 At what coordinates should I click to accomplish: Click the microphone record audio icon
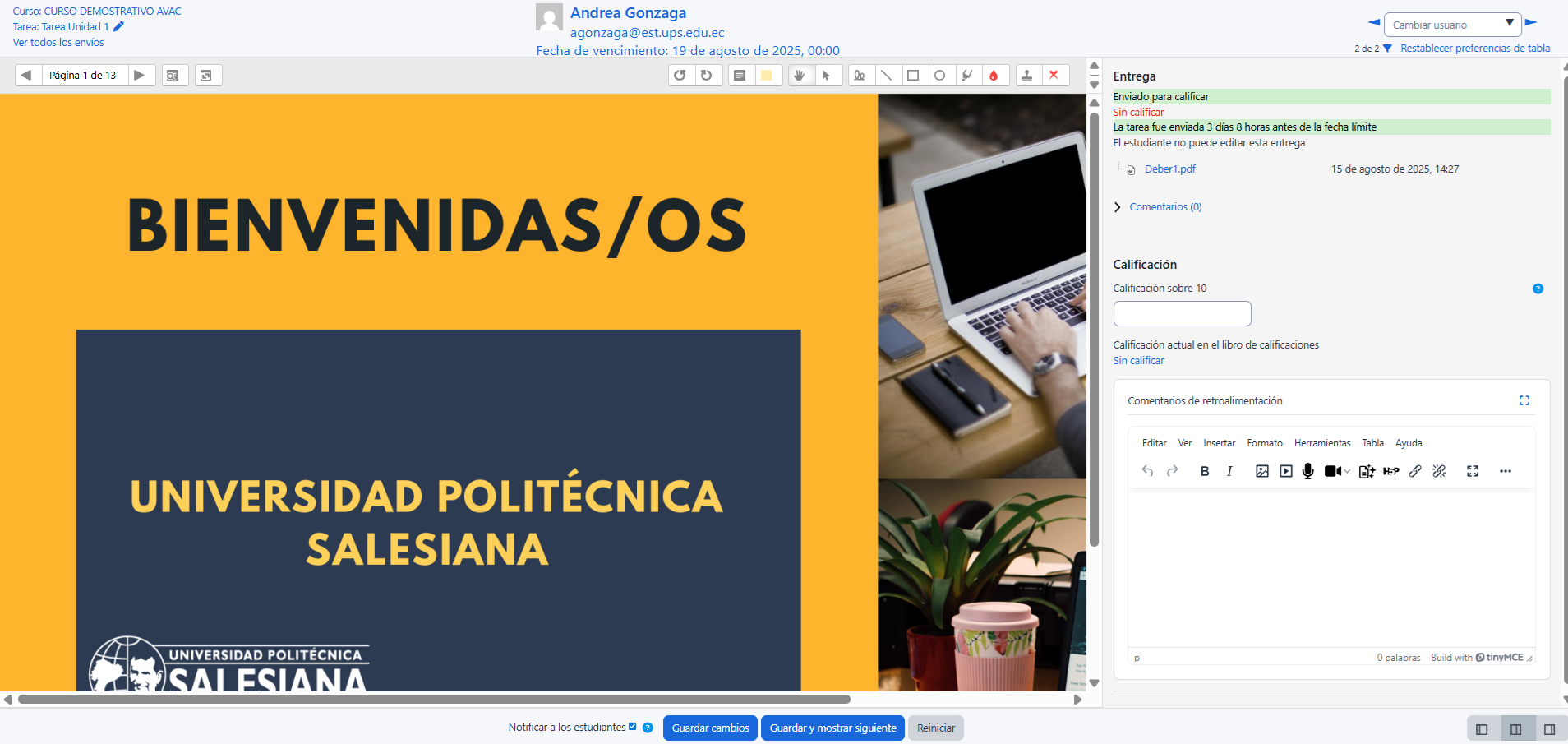point(1307,471)
